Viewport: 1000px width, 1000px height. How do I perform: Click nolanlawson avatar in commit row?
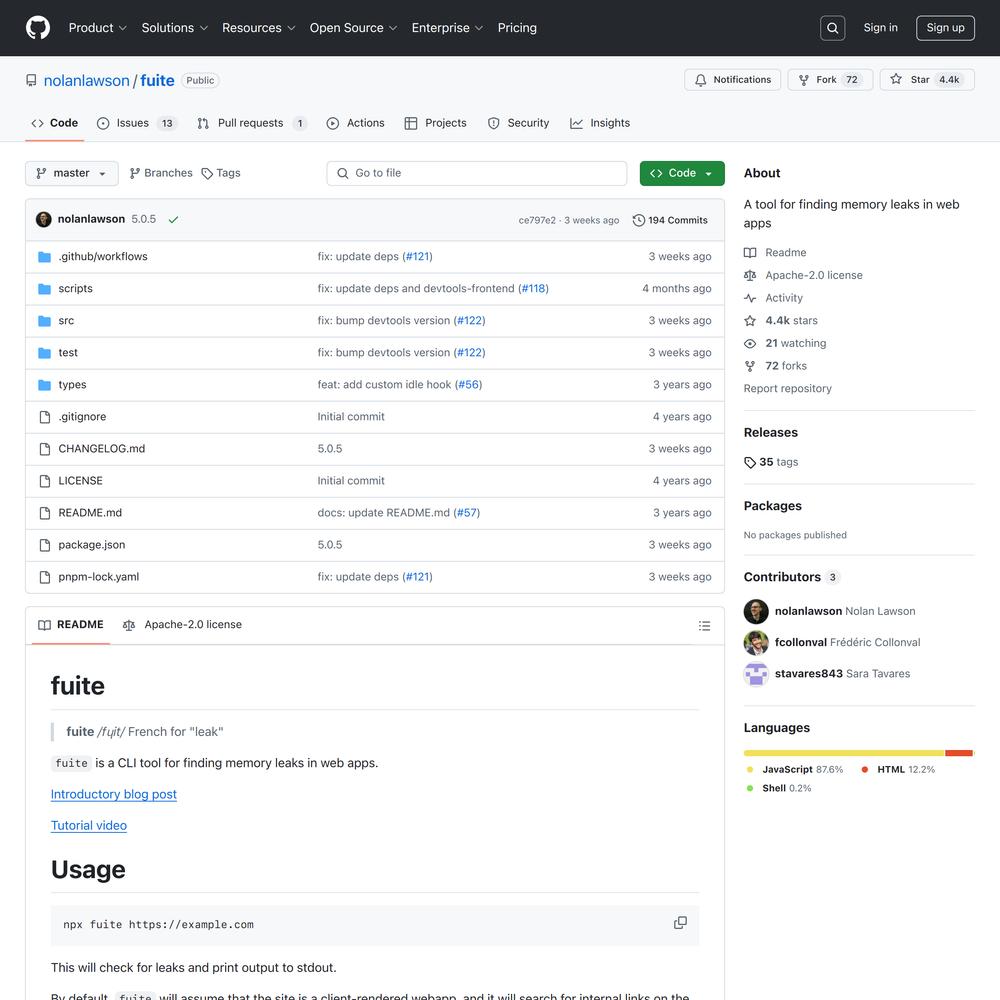[43, 219]
